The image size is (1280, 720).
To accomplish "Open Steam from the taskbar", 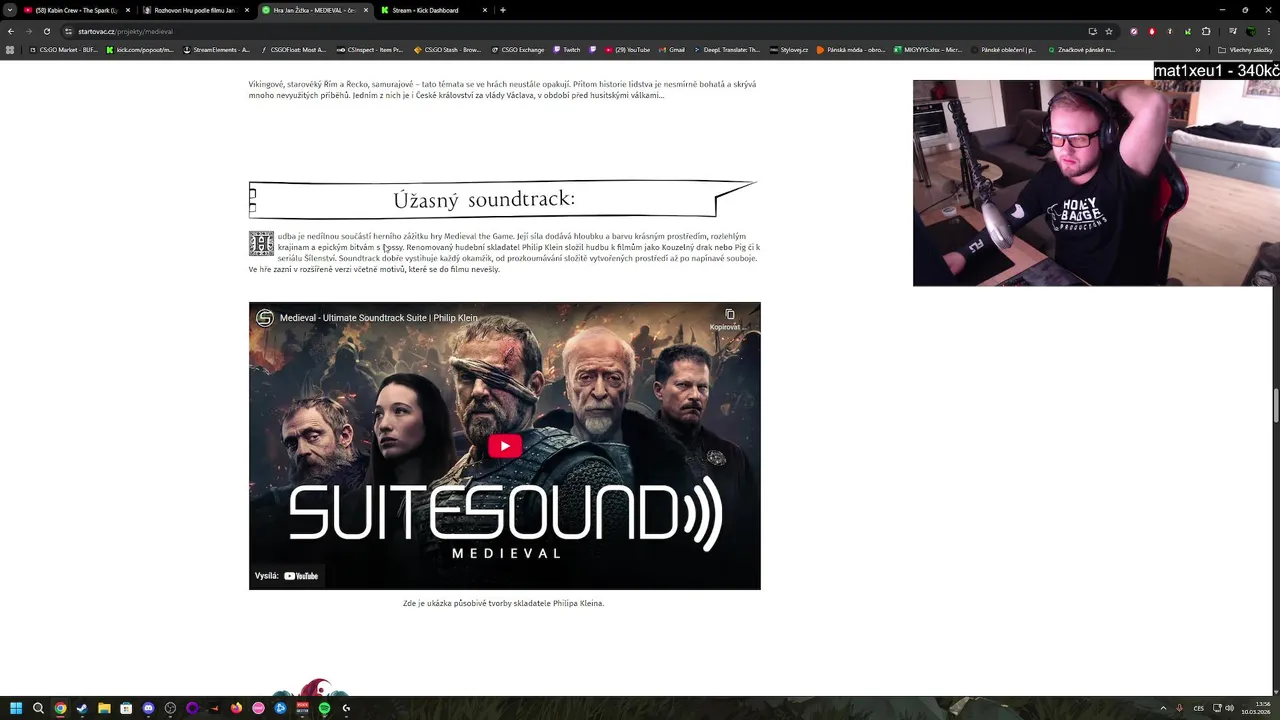I will pyautogui.click(x=82, y=708).
